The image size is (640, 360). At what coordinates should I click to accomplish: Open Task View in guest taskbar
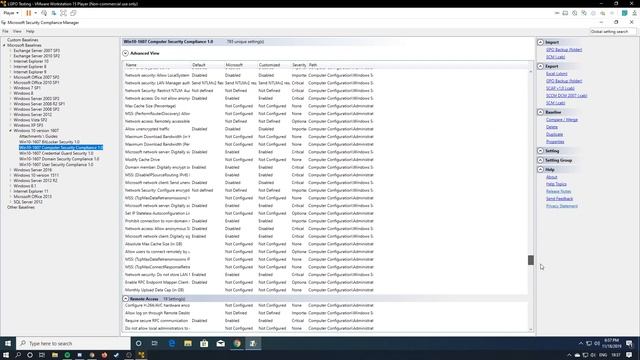[x=155, y=344]
